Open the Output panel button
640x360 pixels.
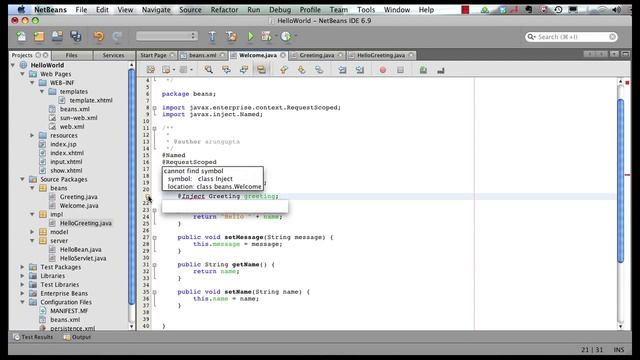pyautogui.click(x=77, y=337)
